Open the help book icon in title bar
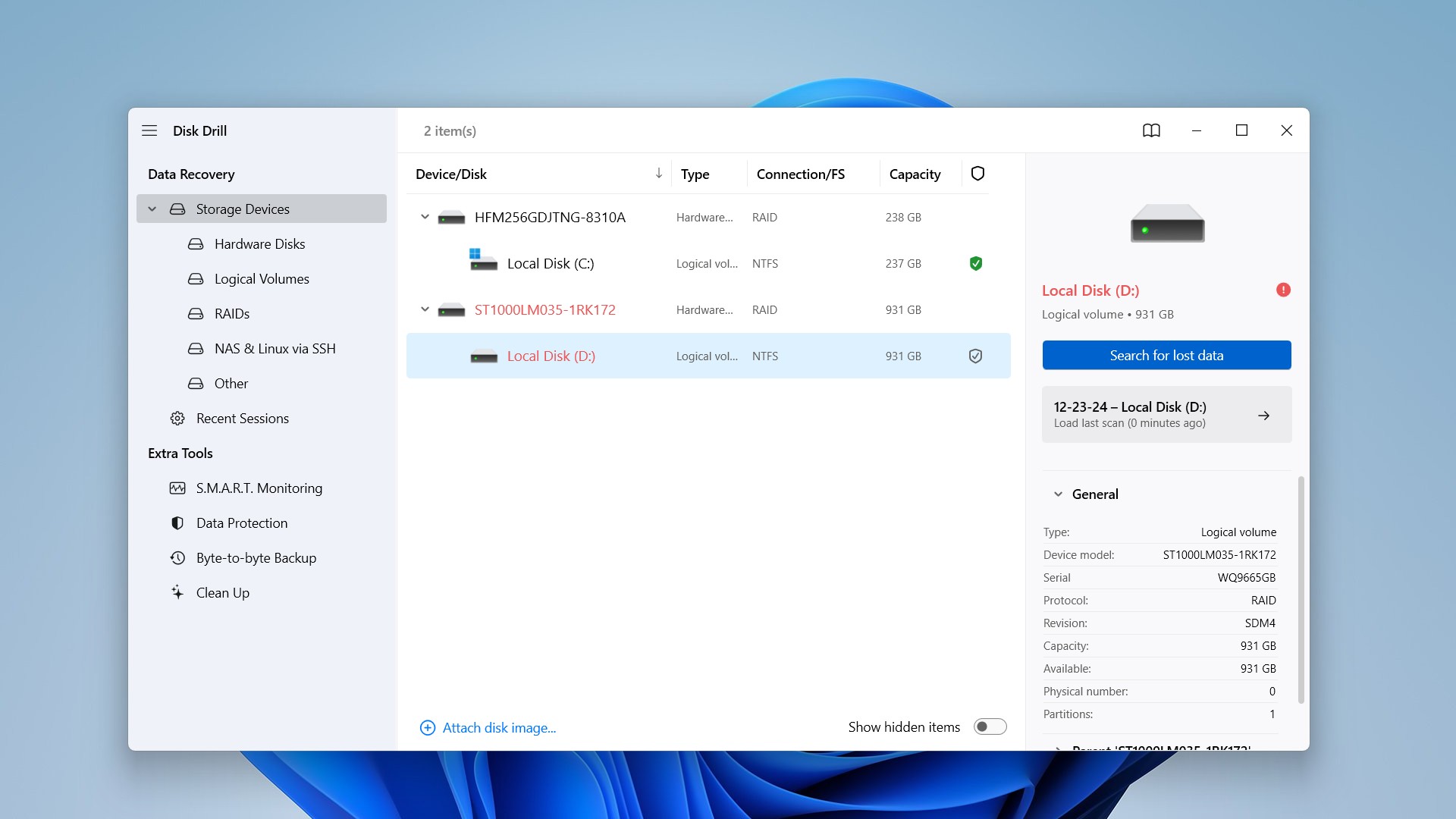The width and height of the screenshot is (1456, 819). (x=1151, y=130)
